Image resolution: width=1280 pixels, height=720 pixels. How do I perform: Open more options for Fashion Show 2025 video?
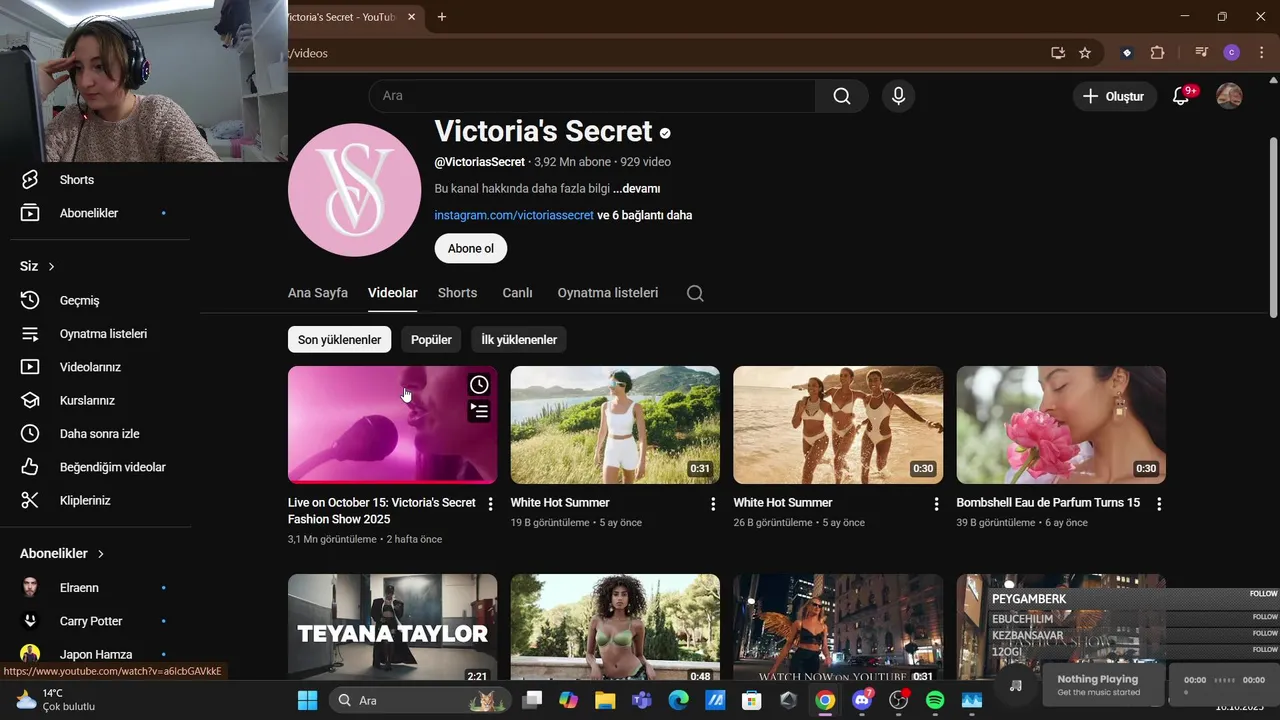pyautogui.click(x=490, y=504)
